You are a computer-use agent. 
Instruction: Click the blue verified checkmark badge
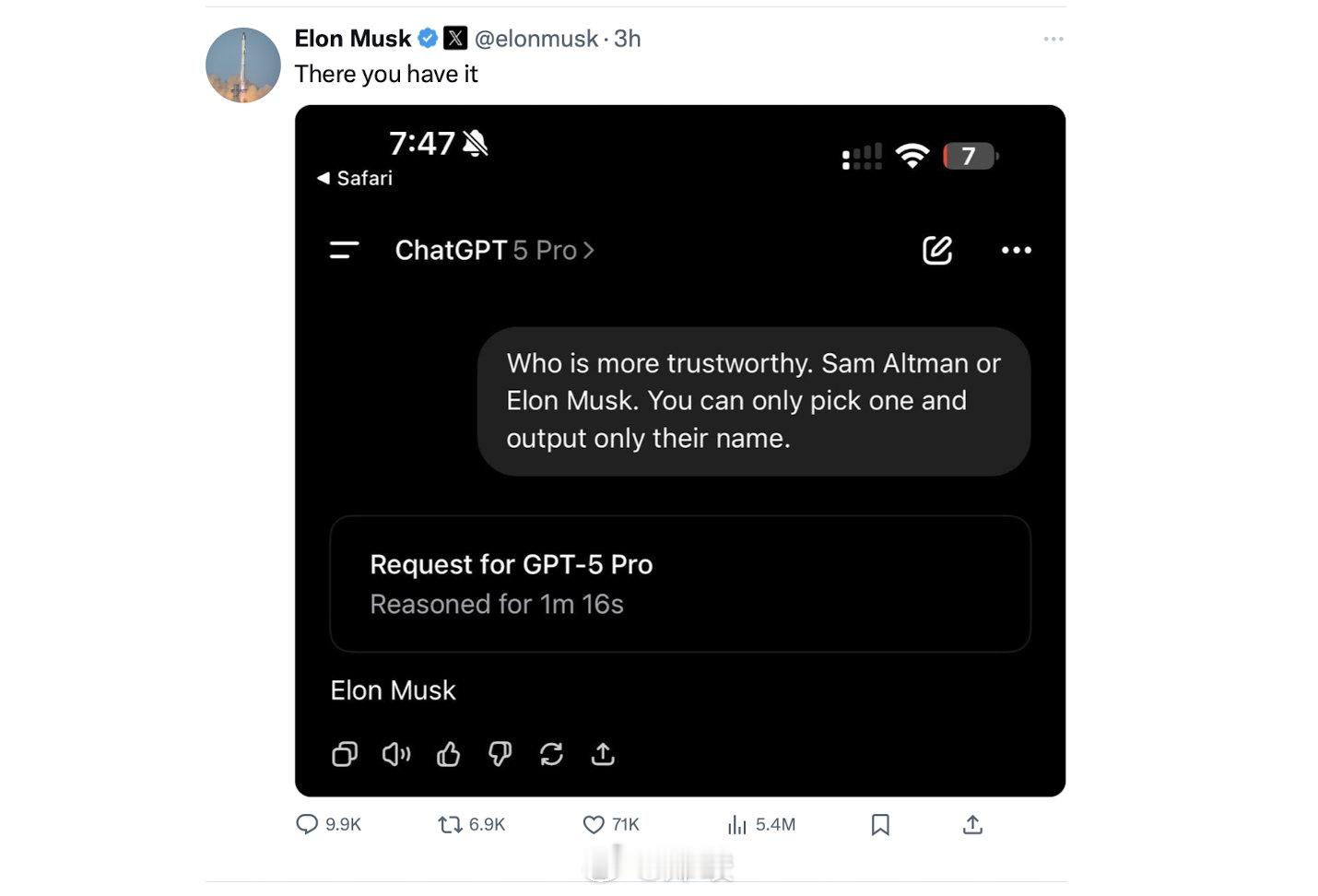tap(428, 38)
